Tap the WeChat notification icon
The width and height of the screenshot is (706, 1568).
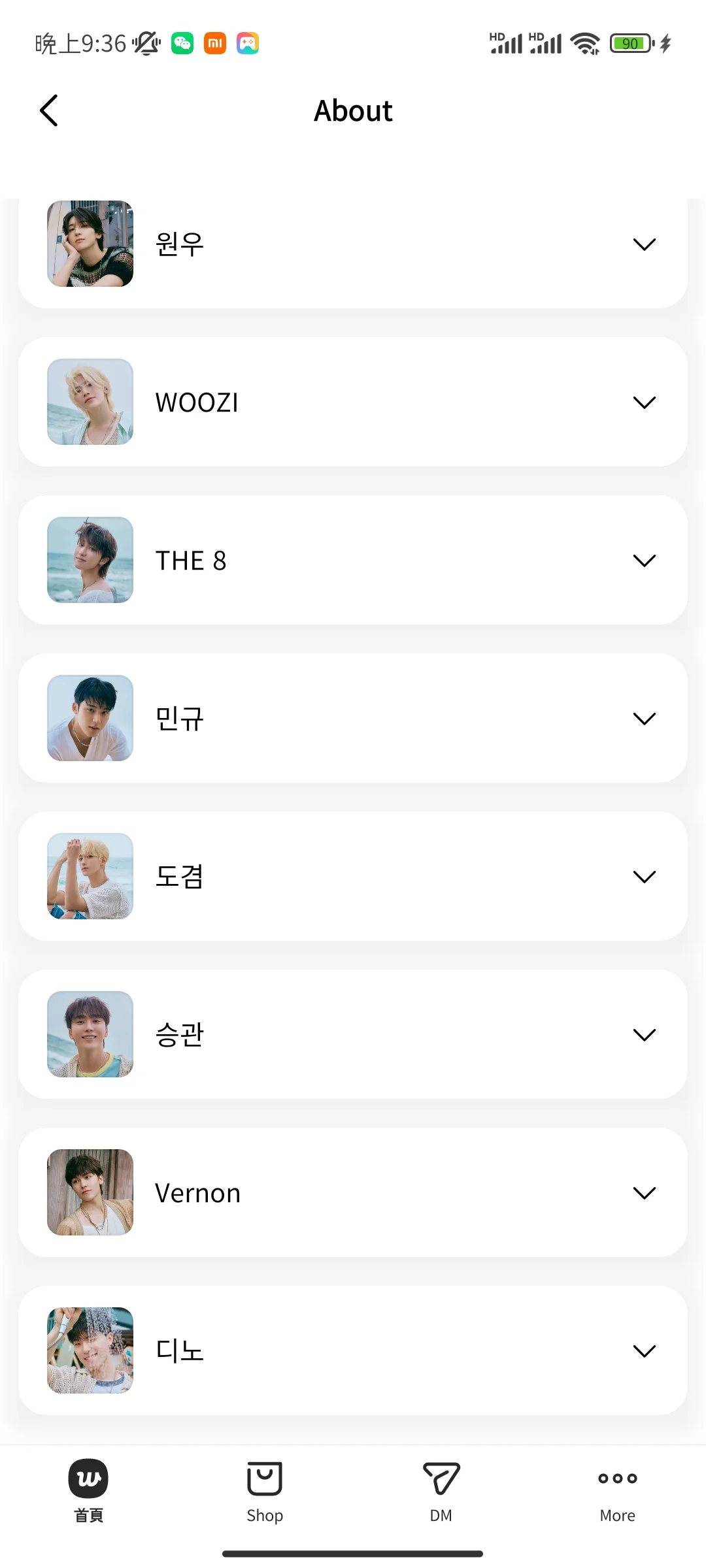[x=182, y=44]
